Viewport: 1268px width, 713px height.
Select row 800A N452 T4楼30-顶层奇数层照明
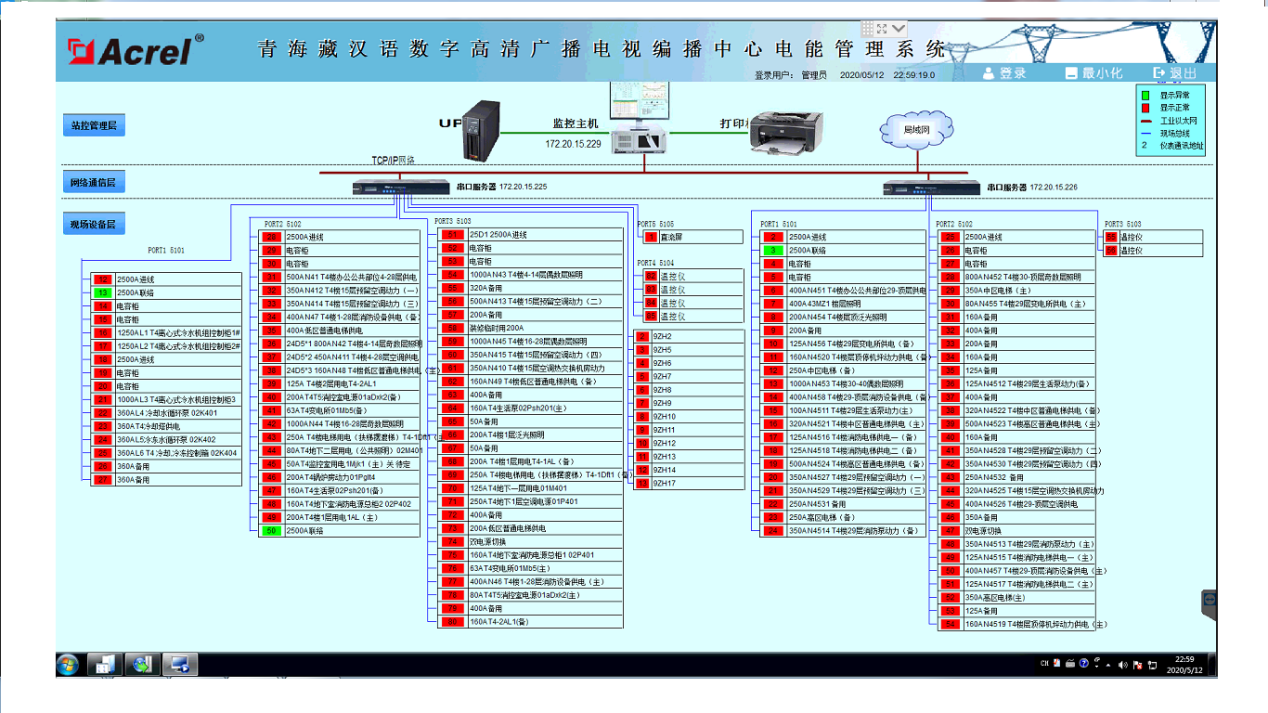1016,276
